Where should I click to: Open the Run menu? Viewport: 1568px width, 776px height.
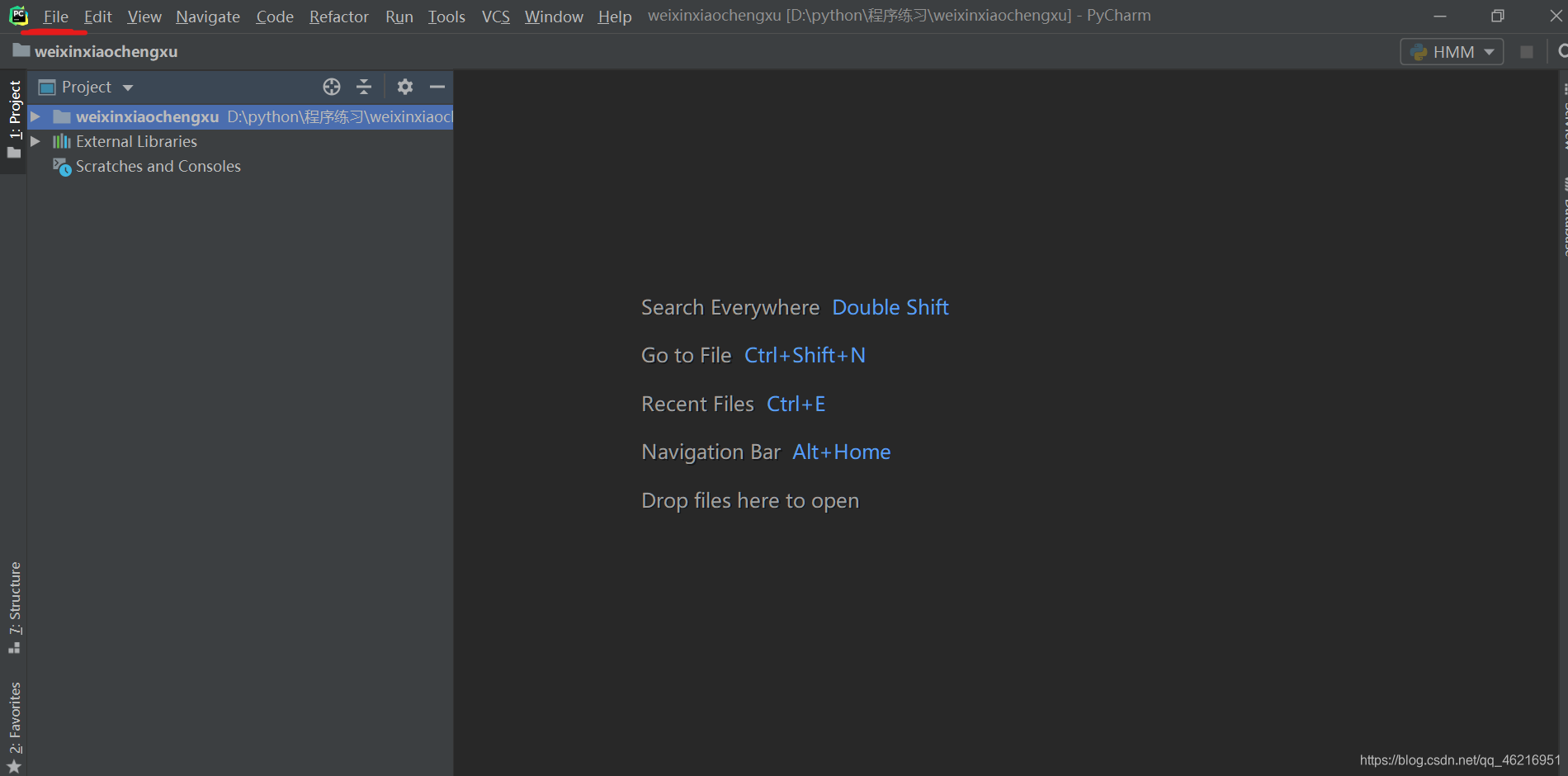pyautogui.click(x=399, y=17)
